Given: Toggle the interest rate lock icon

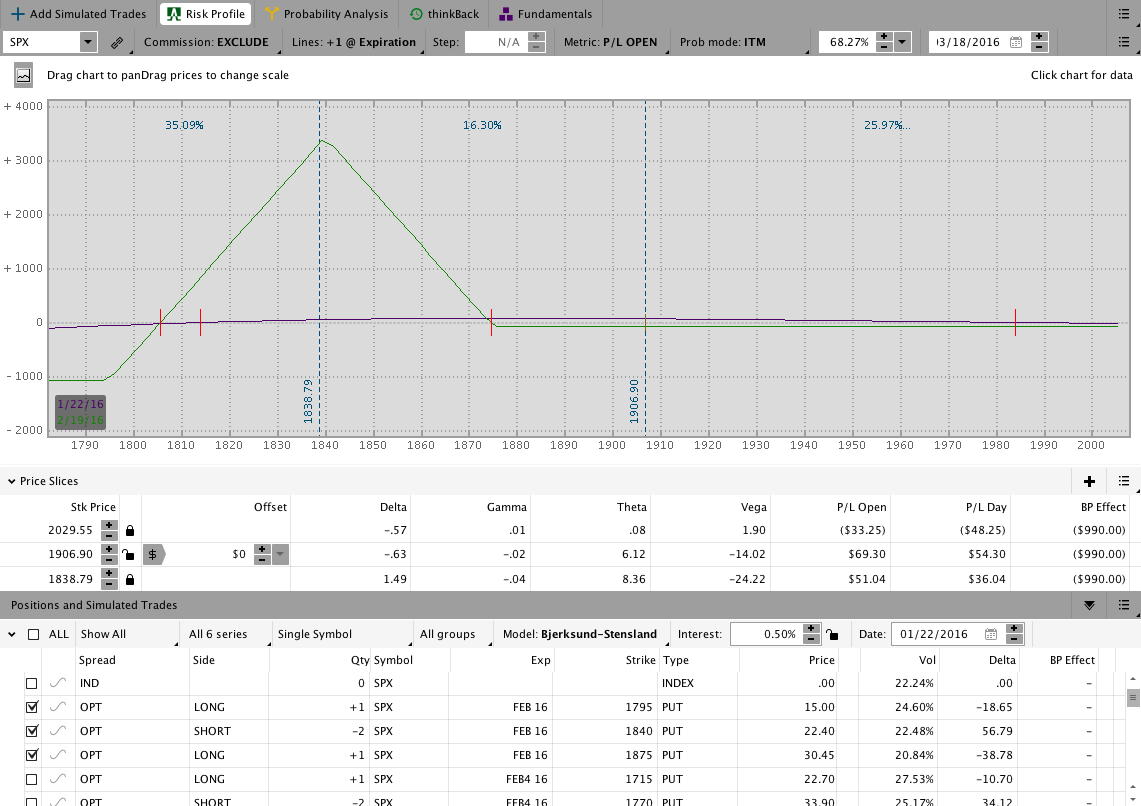Looking at the screenshot, I should [x=832, y=634].
